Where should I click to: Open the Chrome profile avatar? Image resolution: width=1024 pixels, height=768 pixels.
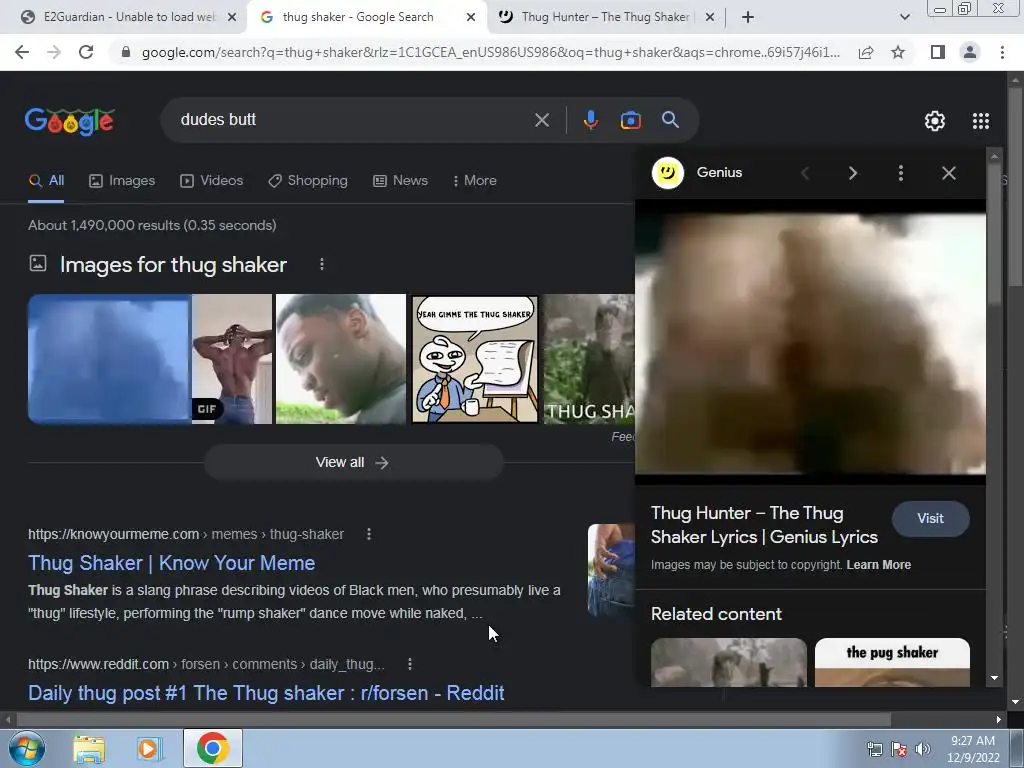970,52
